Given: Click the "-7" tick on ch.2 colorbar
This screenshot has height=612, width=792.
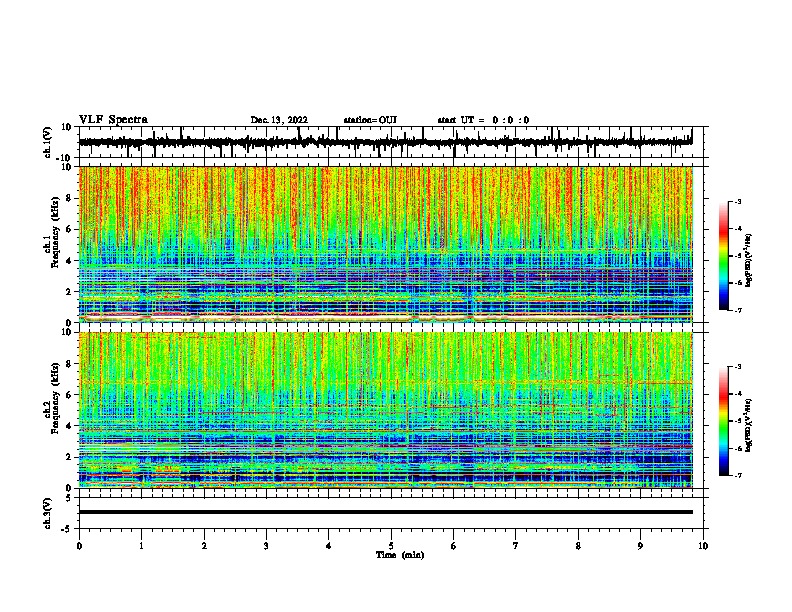Looking at the screenshot, I should point(737,475).
